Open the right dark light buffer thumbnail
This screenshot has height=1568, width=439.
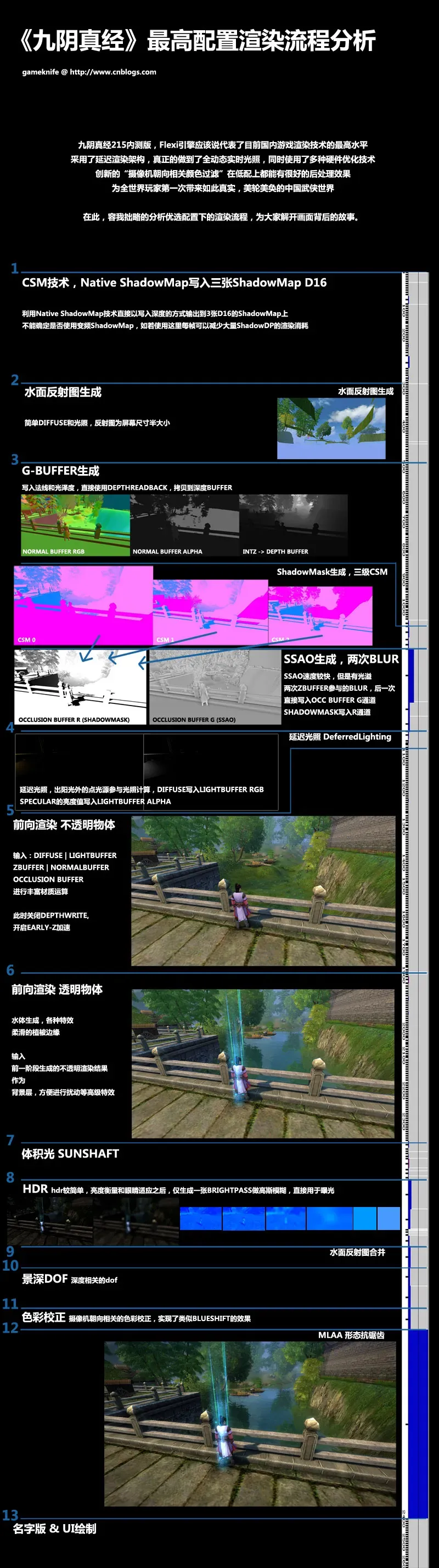(x=211, y=772)
